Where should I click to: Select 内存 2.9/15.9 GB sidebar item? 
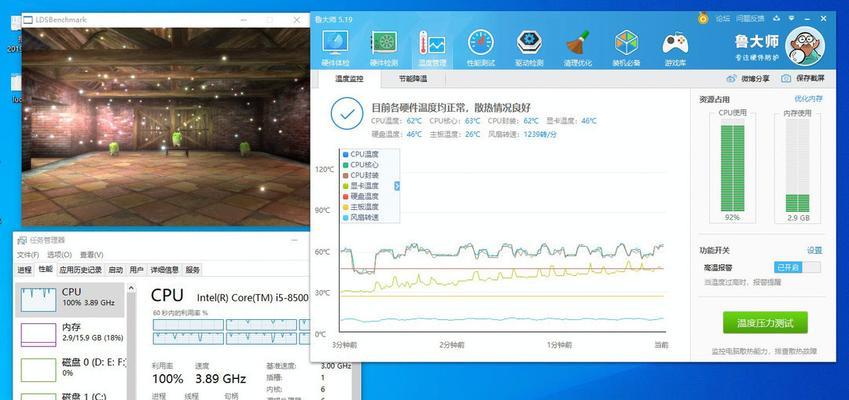point(69,335)
